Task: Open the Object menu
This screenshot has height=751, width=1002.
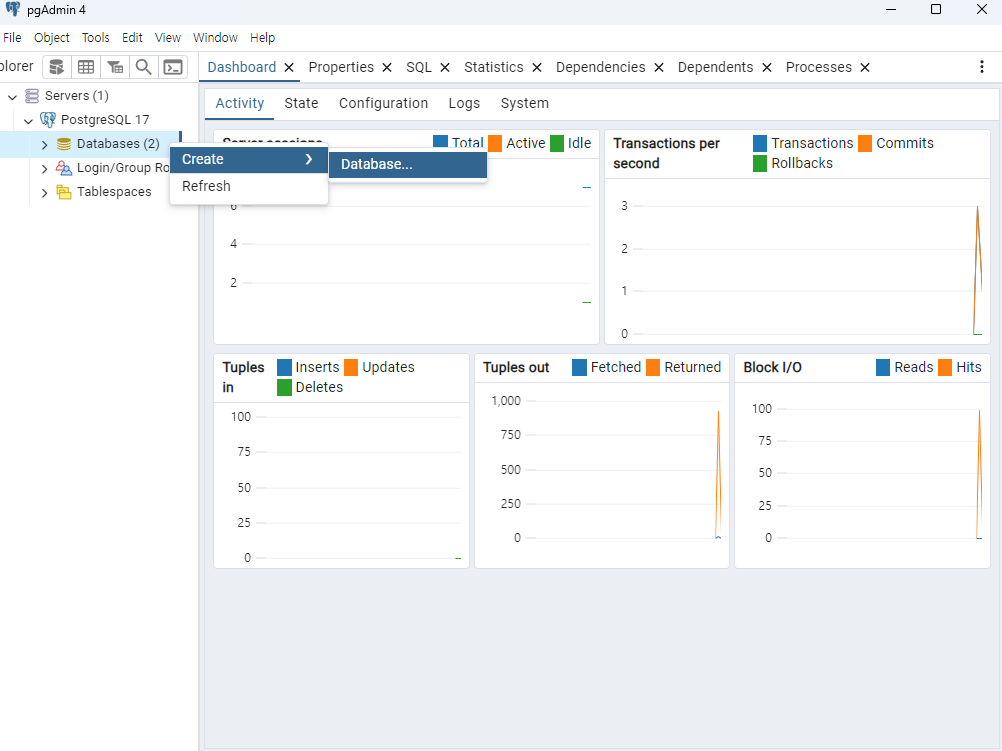Action: tap(52, 38)
